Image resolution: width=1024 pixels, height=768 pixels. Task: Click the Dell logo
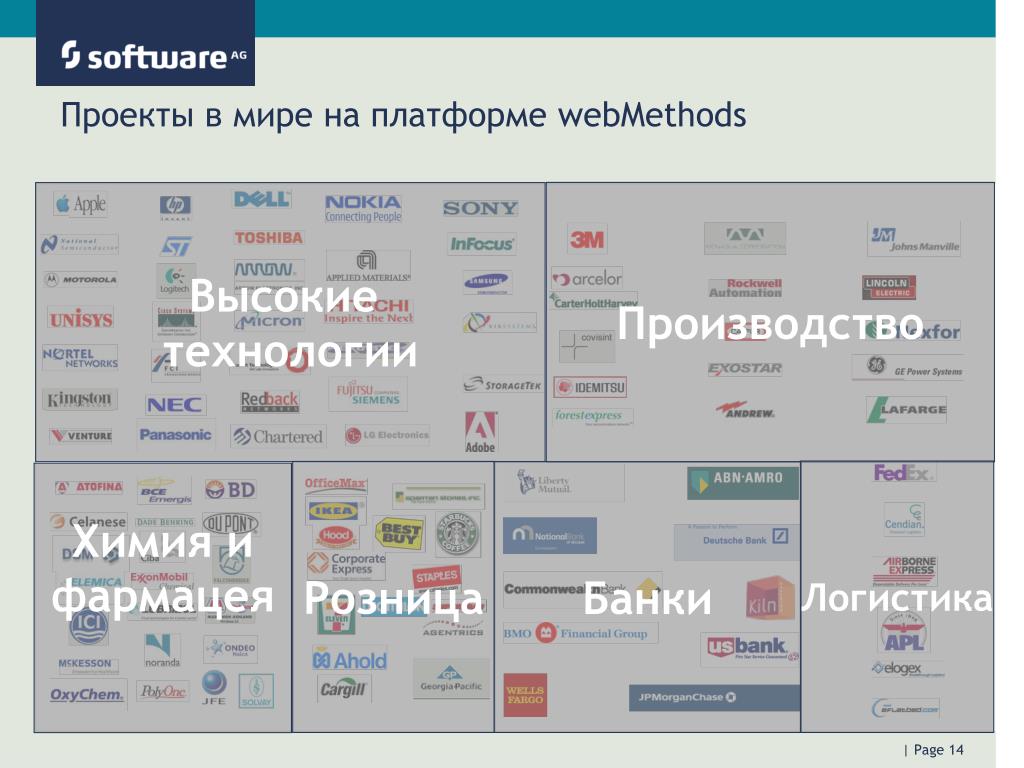click(x=262, y=199)
